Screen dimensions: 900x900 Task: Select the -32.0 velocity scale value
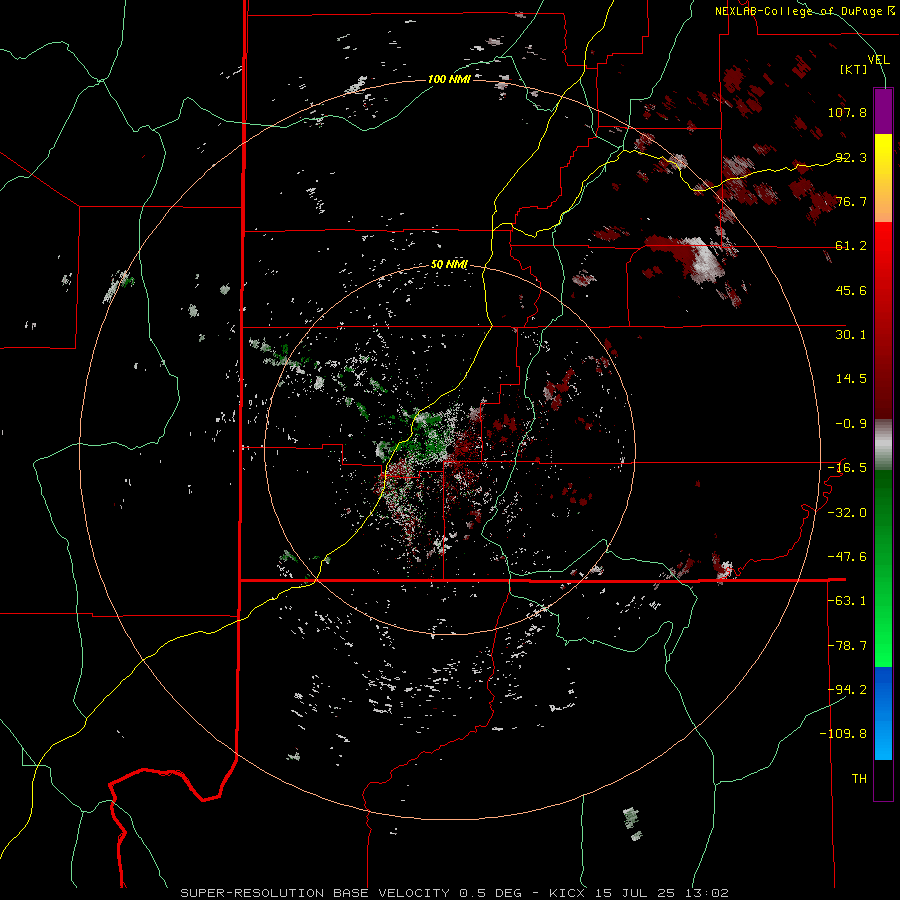click(847, 513)
